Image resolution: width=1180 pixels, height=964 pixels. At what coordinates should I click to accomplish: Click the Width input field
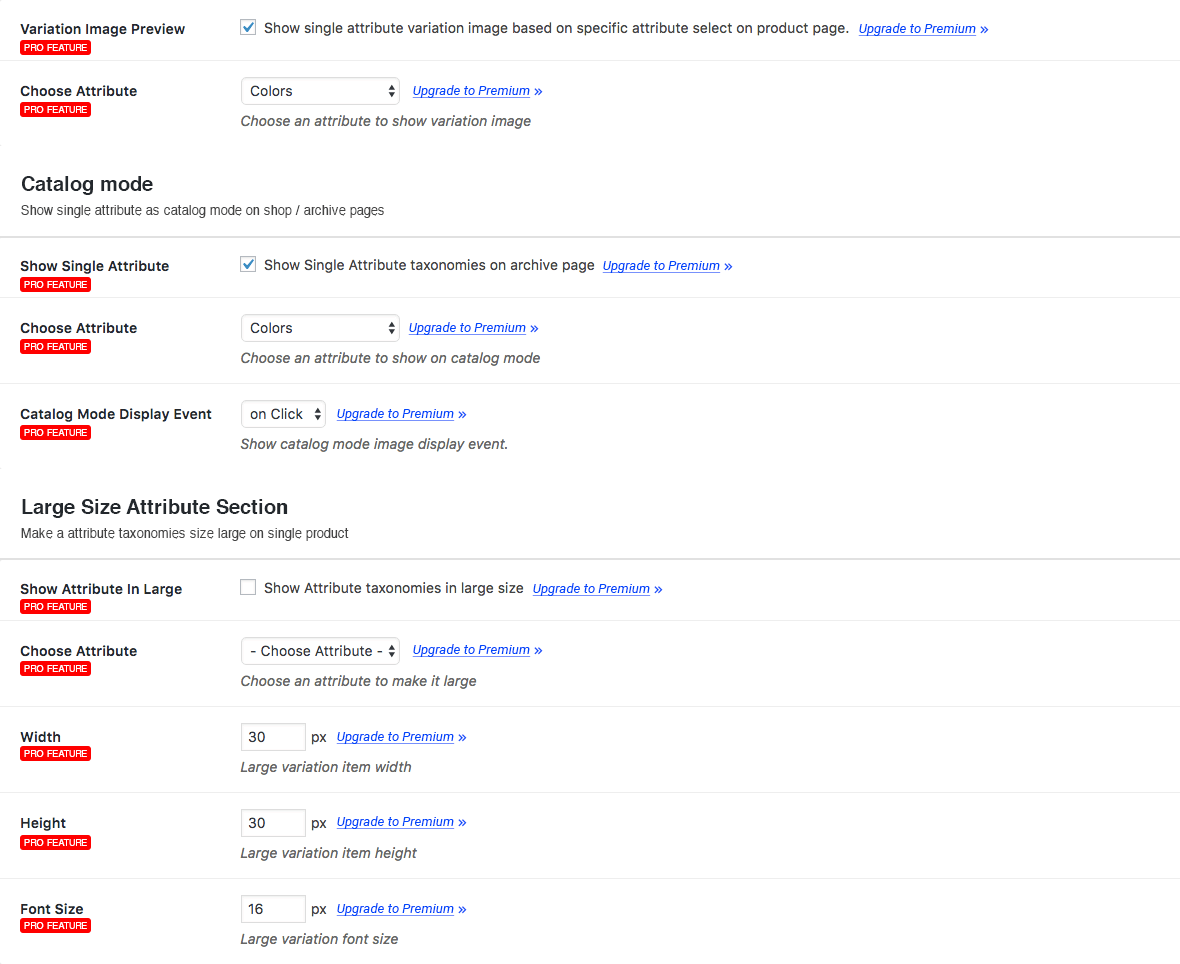(273, 737)
